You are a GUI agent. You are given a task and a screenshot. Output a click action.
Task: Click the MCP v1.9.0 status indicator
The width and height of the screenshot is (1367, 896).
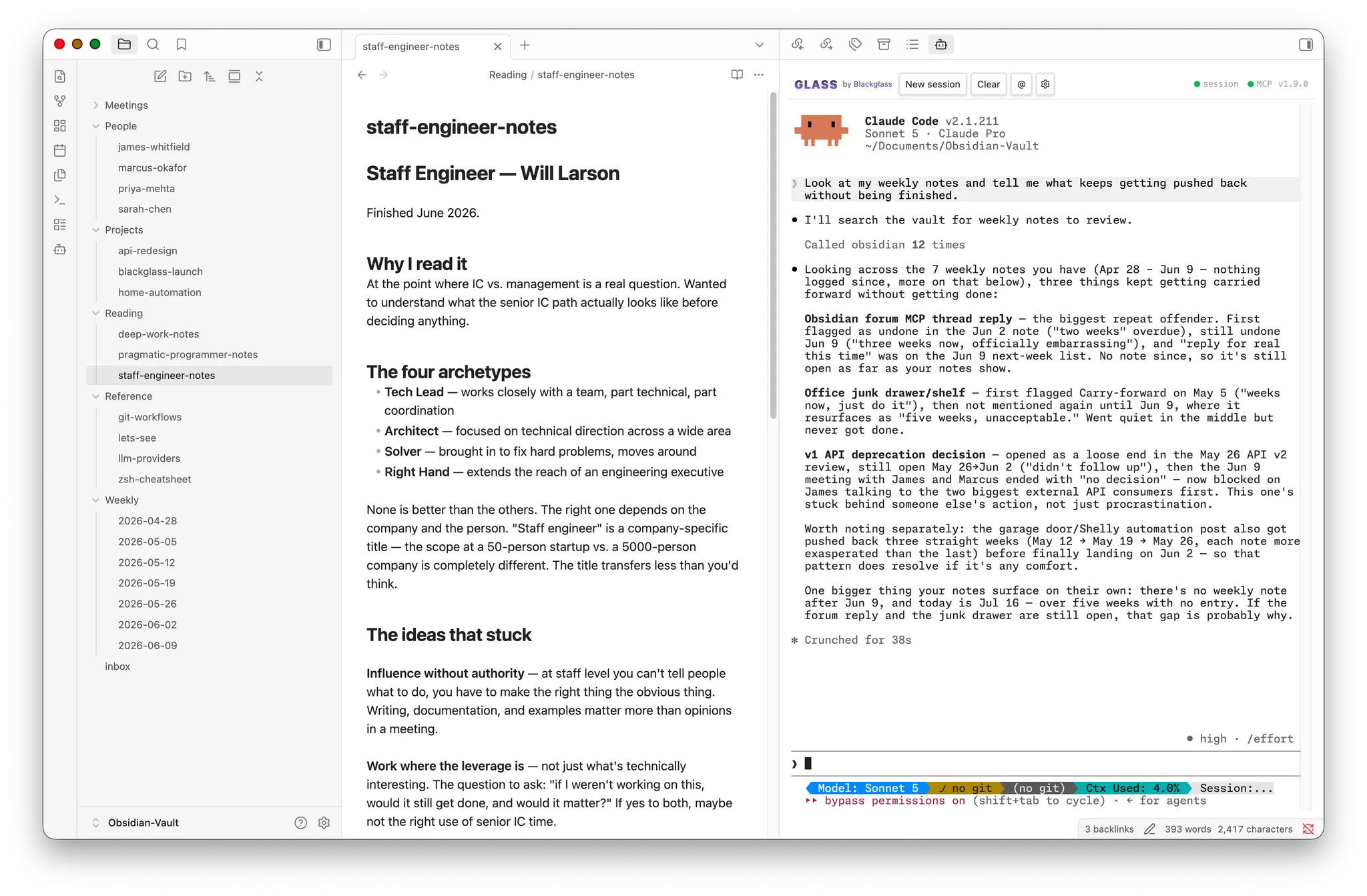click(1278, 84)
